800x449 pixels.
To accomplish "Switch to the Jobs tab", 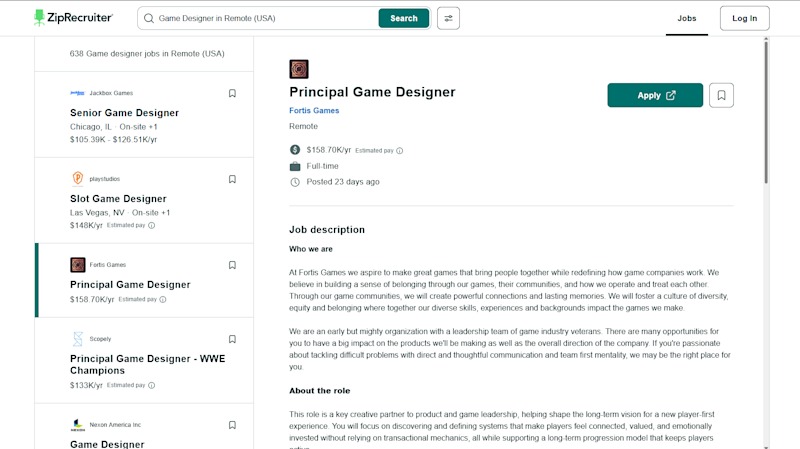I will pyautogui.click(x=687, y=18).
